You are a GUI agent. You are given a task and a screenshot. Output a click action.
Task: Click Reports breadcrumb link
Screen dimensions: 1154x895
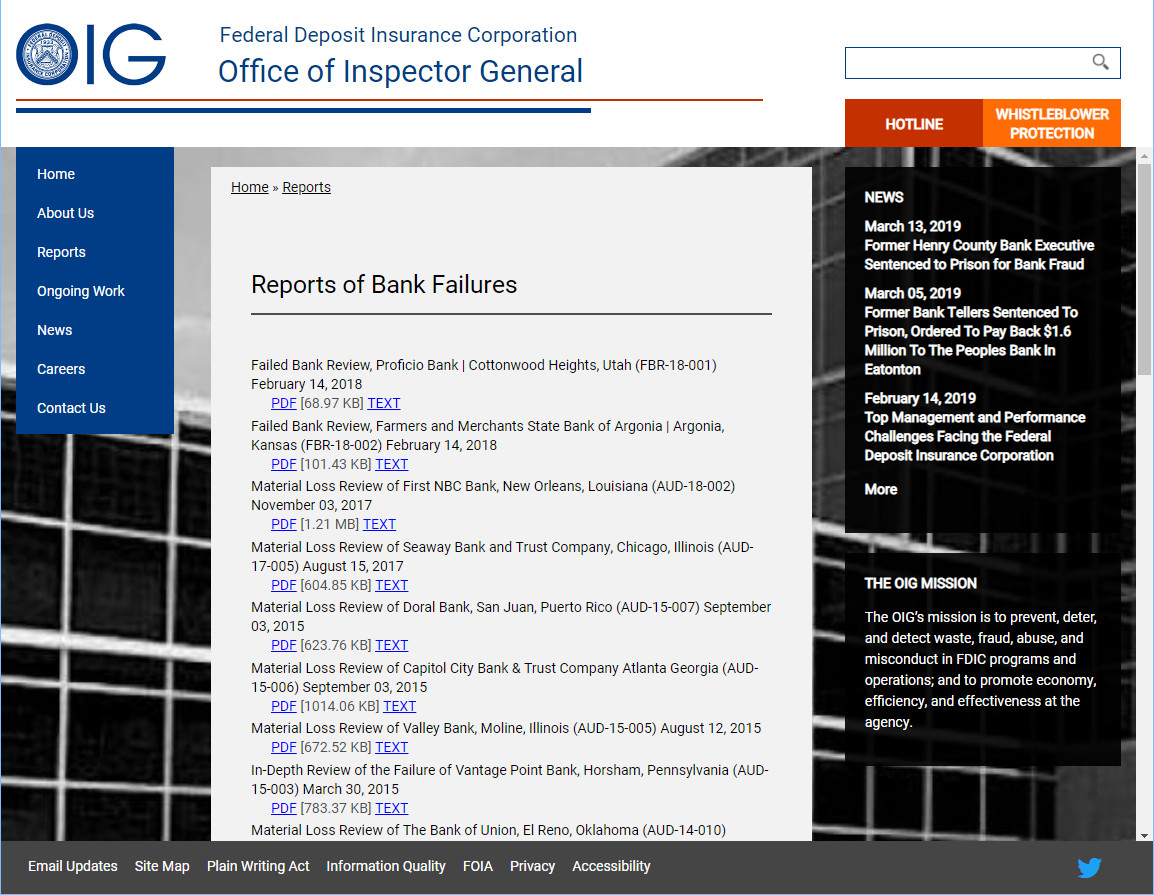point(306,187)
